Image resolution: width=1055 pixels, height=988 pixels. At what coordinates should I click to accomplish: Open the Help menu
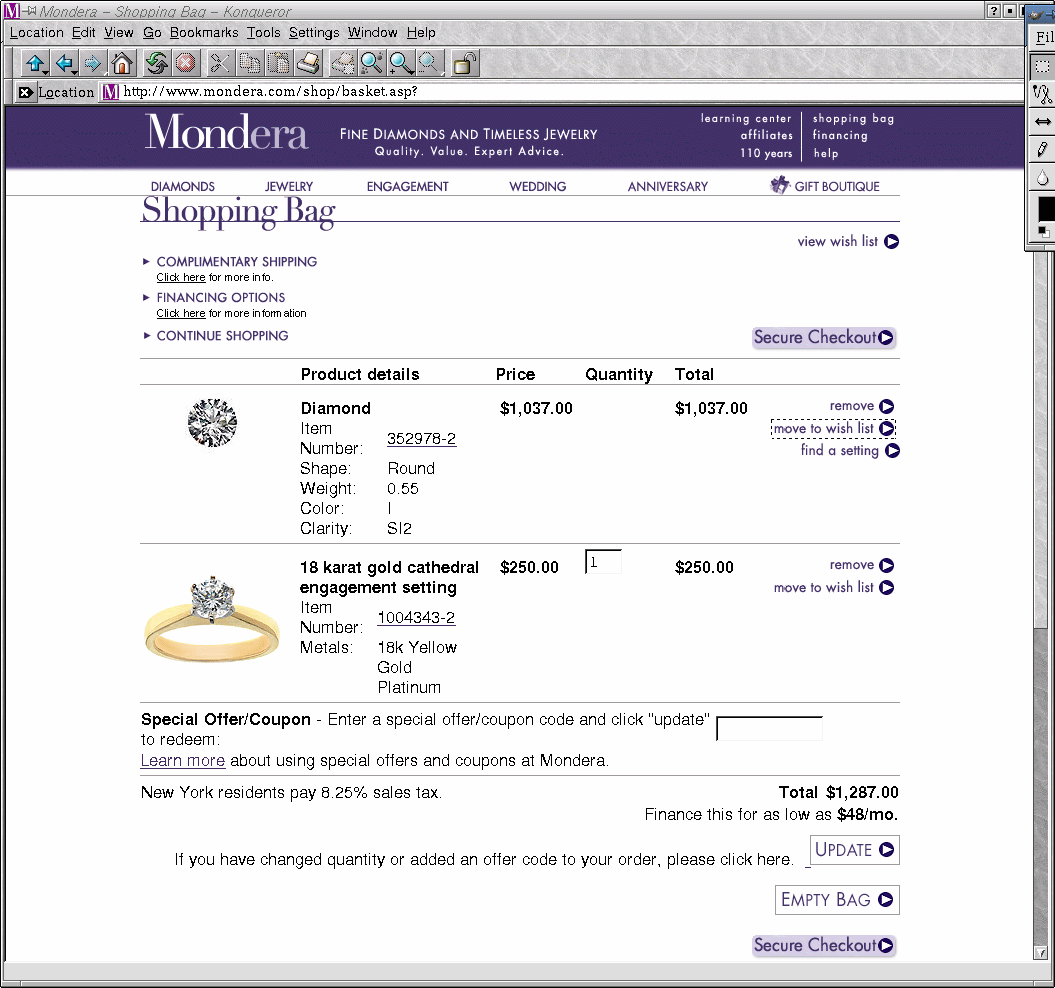tap(421, 32)
